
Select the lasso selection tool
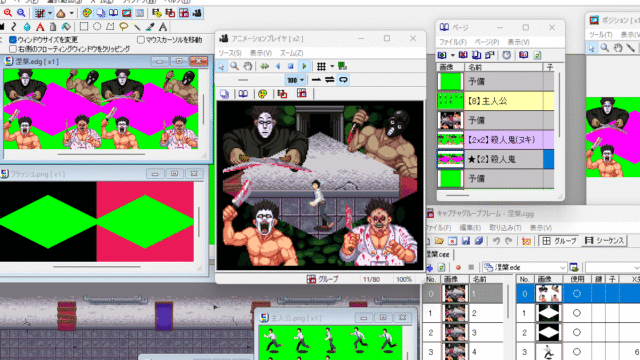pyautogui.click(x=123, y=27)
